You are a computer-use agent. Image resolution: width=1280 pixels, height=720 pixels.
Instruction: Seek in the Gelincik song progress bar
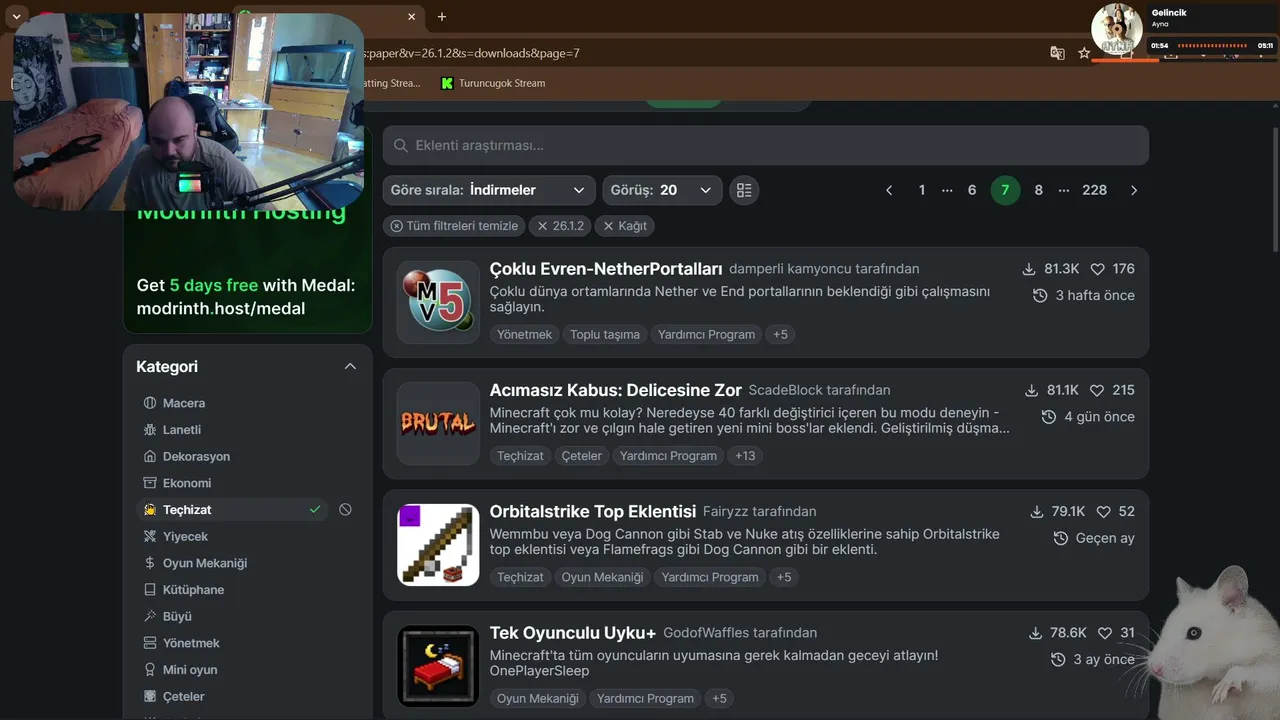click(x=1212, y=46)
